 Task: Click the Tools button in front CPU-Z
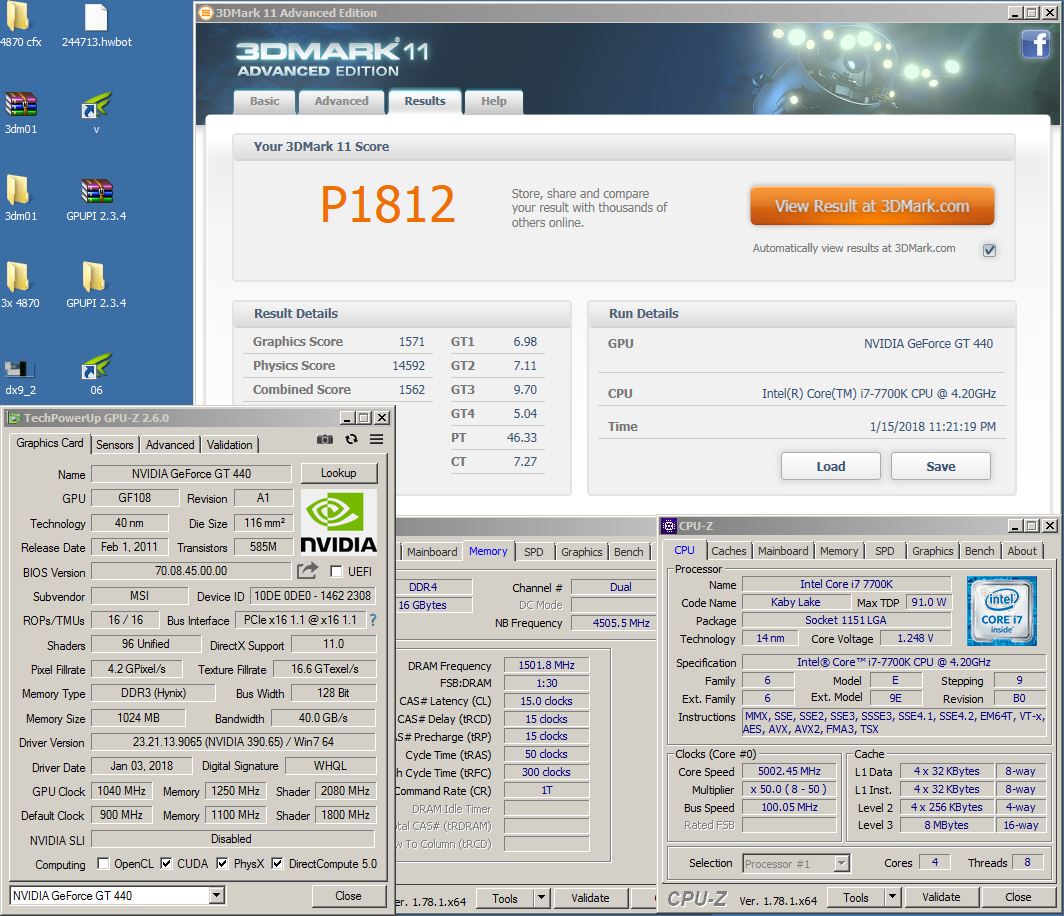click(x=856, y=897)
